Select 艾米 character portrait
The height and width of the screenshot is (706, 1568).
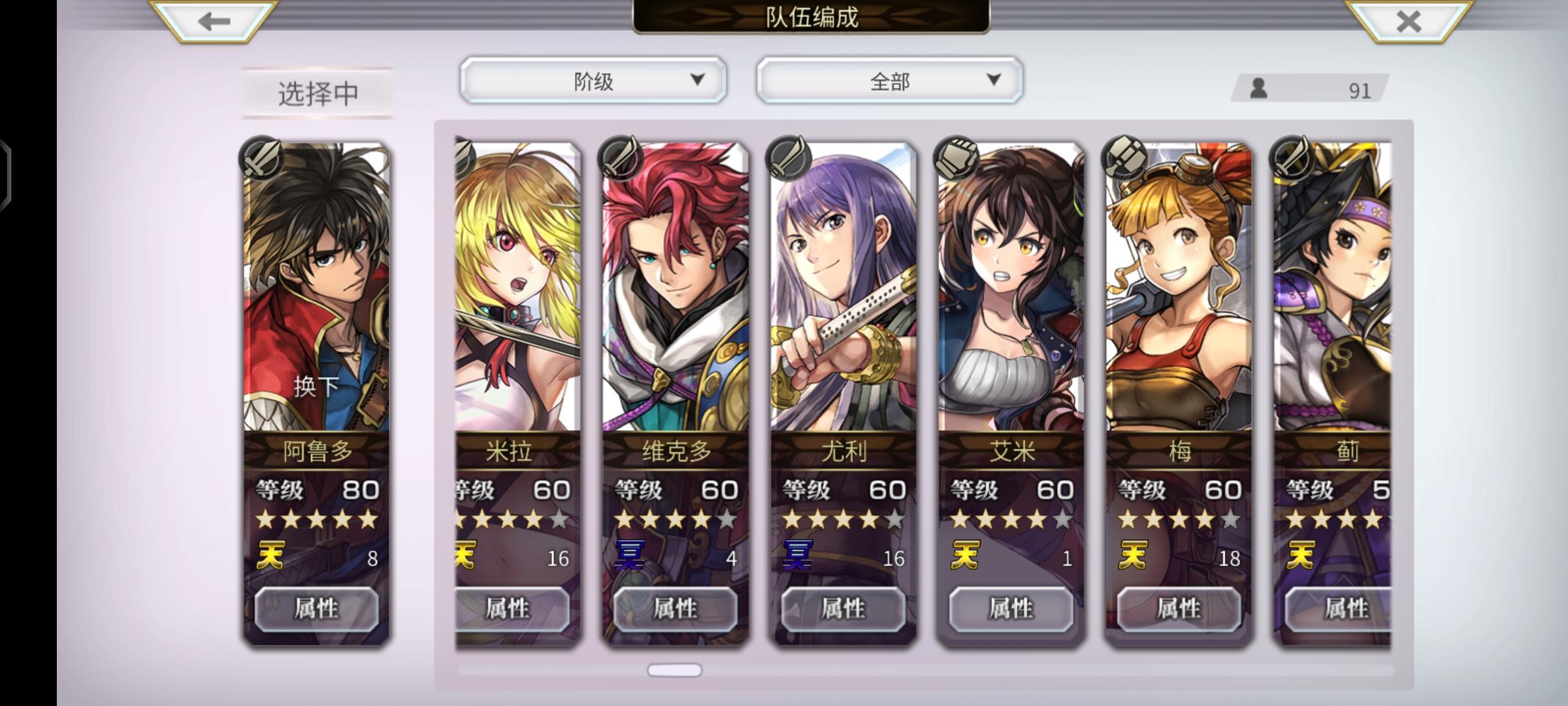[x=1011, y=288]
